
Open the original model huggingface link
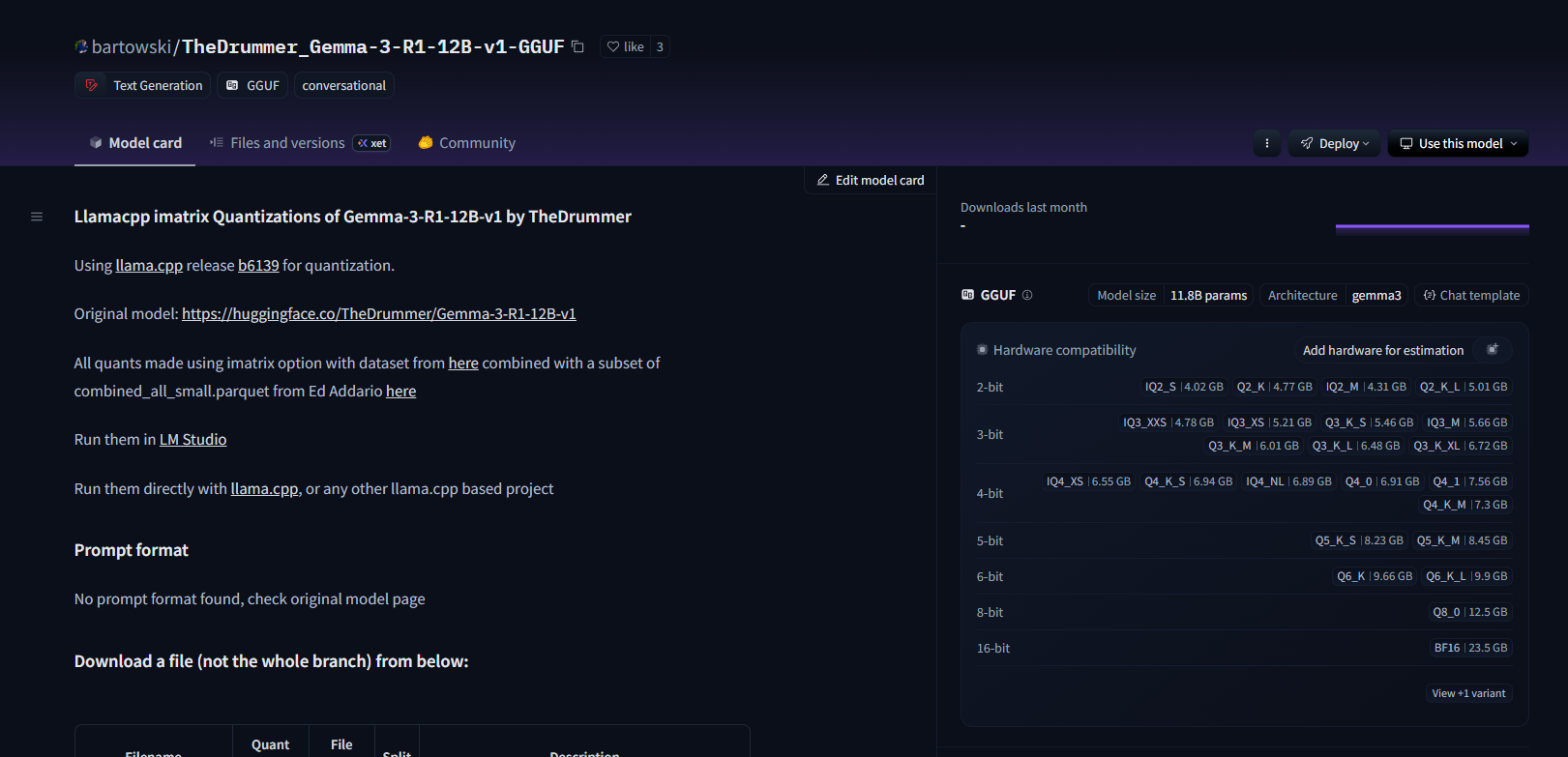pos(379,314)
